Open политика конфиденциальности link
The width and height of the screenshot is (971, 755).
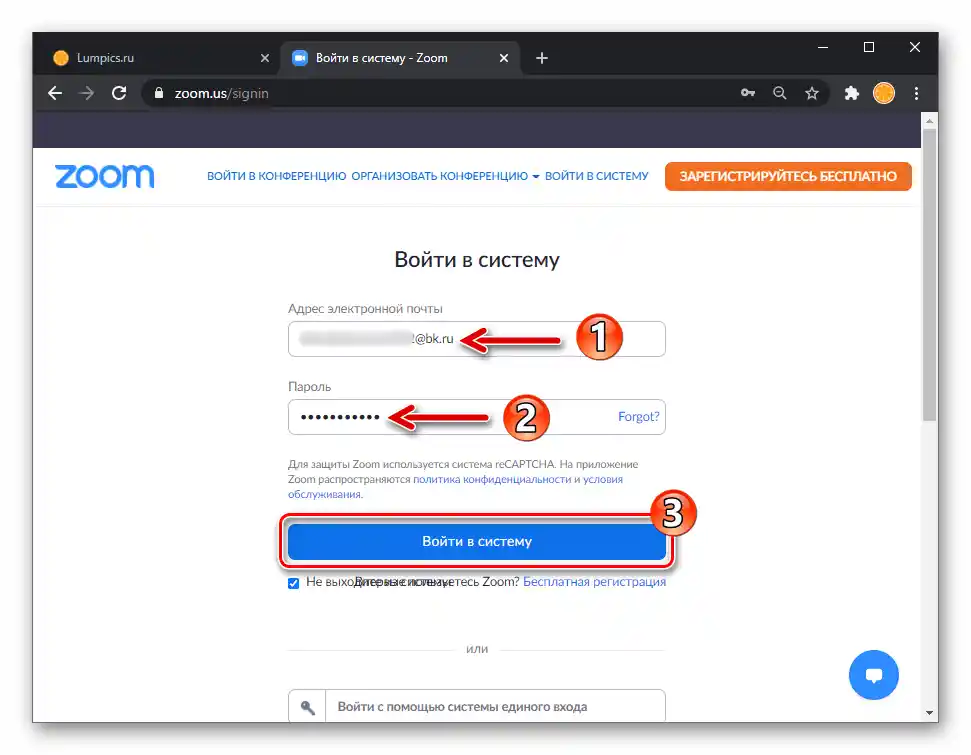pyautogui.click(x=492, y=479)
